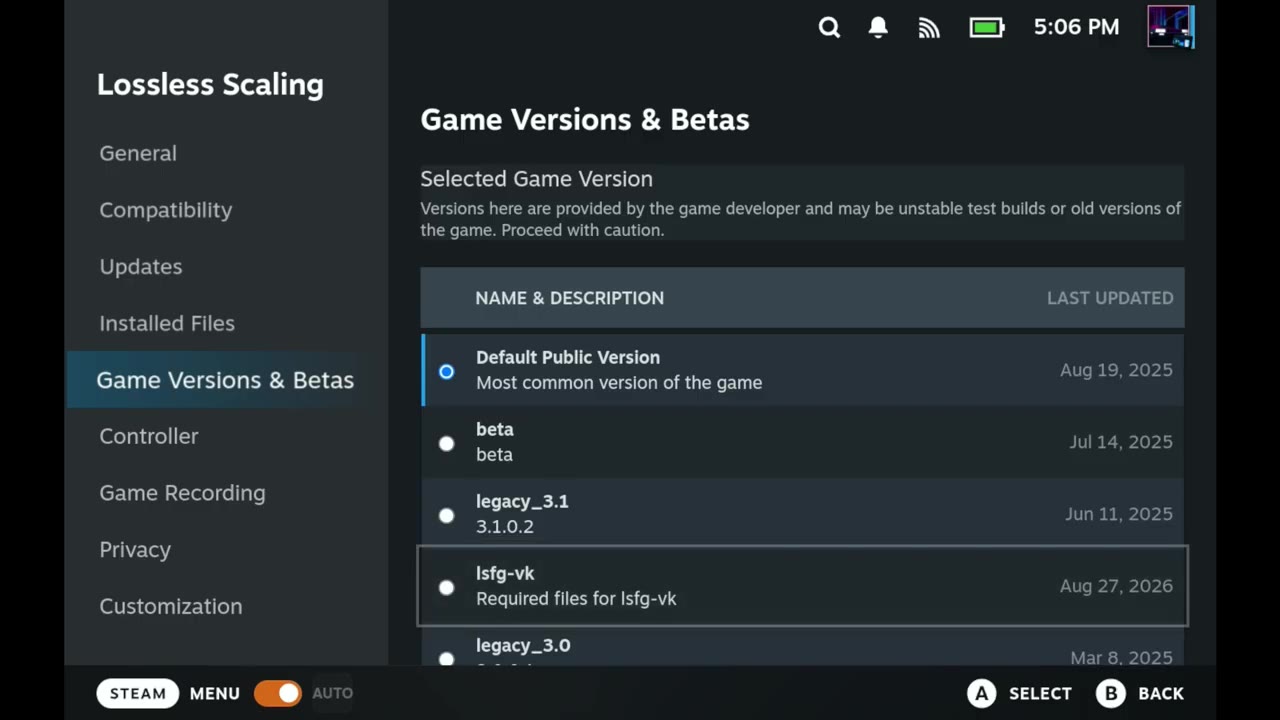Go to Game Versions & Betas tab
1280x720 pixels.
pyautogui.click(x=227, y=380)
